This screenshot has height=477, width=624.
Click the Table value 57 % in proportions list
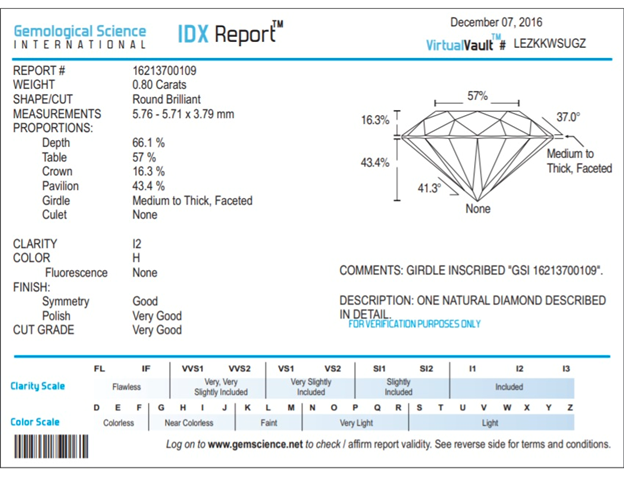[x=144, y=157]
